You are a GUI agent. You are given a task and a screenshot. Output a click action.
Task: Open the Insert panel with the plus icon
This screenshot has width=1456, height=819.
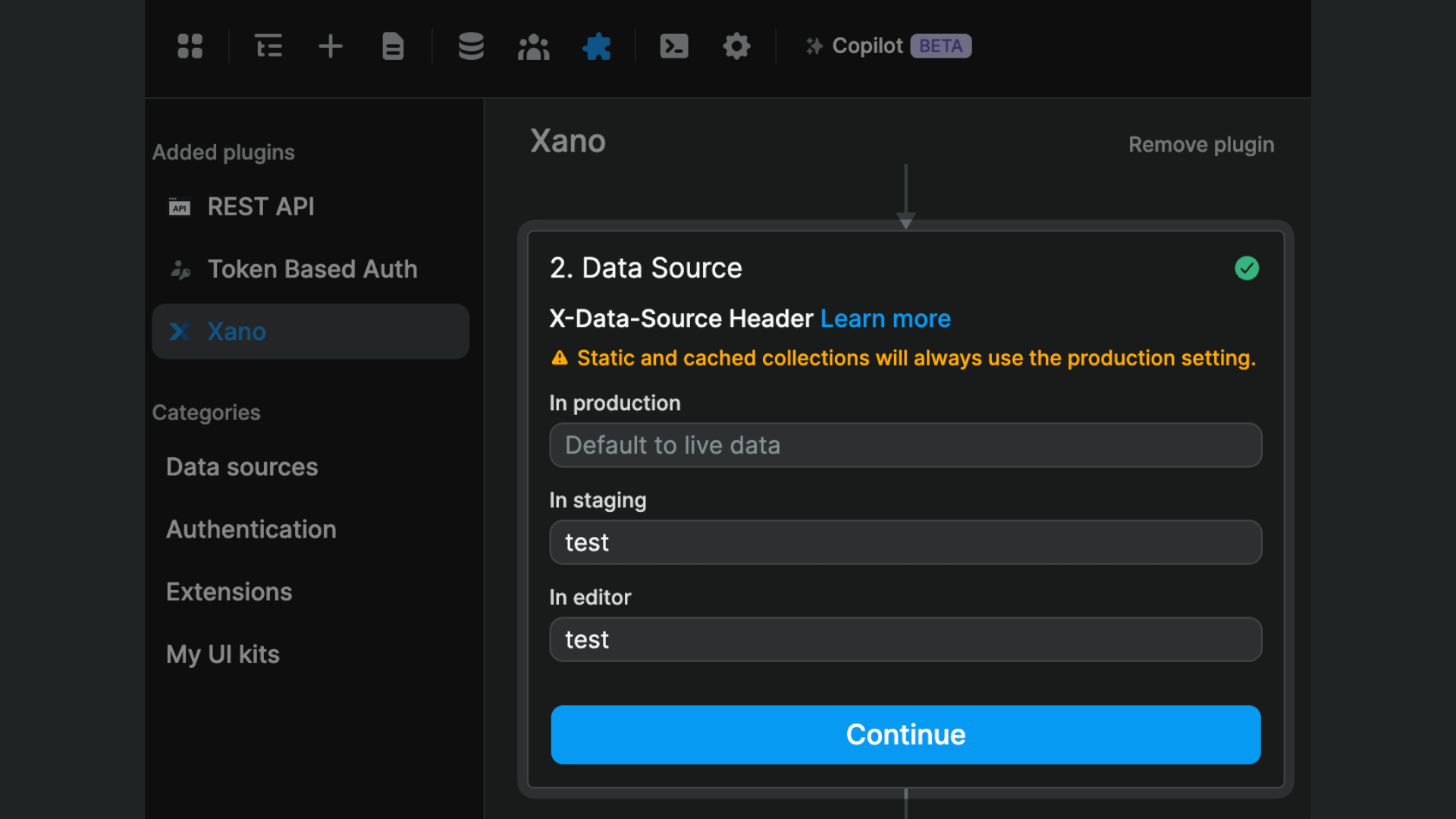331,46
